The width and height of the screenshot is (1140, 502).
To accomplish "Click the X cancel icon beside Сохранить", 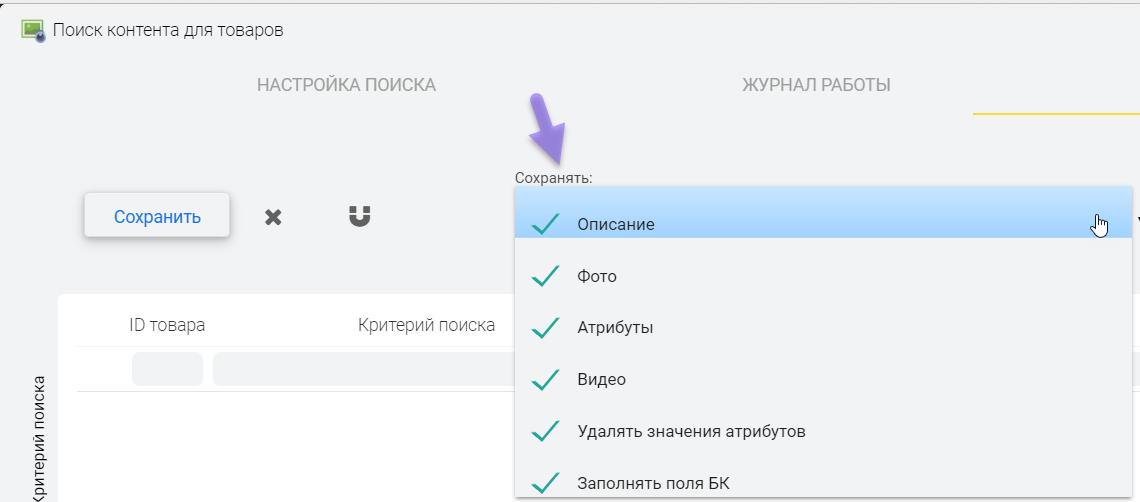I will 273,217.
